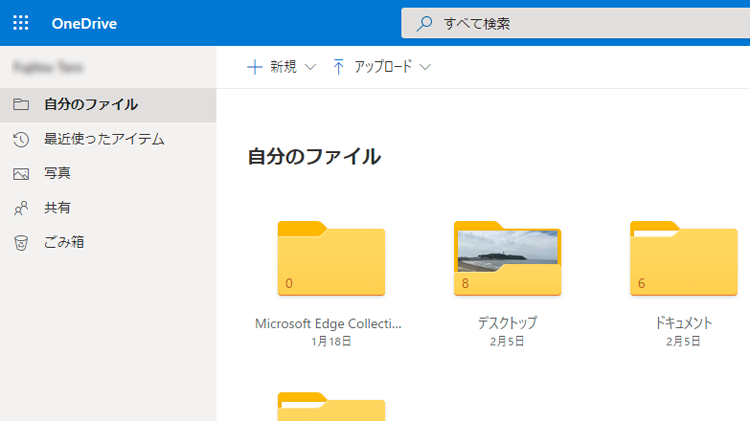Expand the アップロード dropdown chevron

425,67
